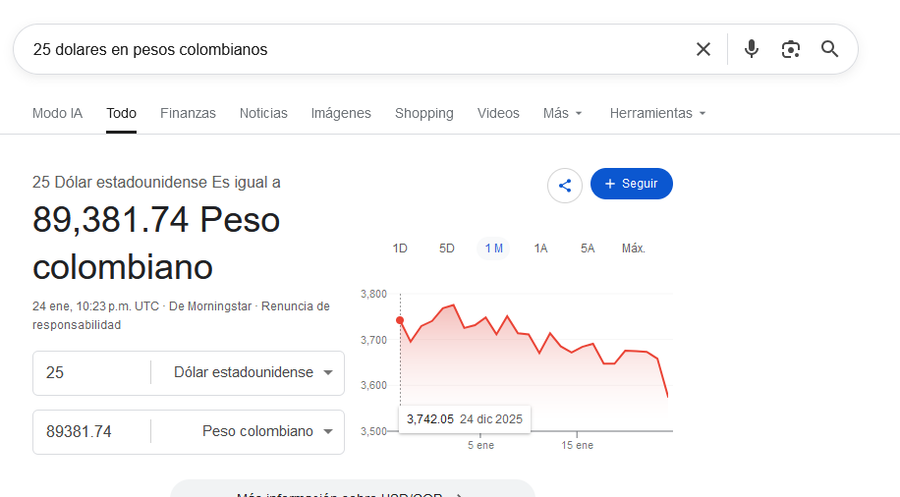This screenshot has height=497, width=900.
Task: Clear the search box text
Action: (703, 49)
